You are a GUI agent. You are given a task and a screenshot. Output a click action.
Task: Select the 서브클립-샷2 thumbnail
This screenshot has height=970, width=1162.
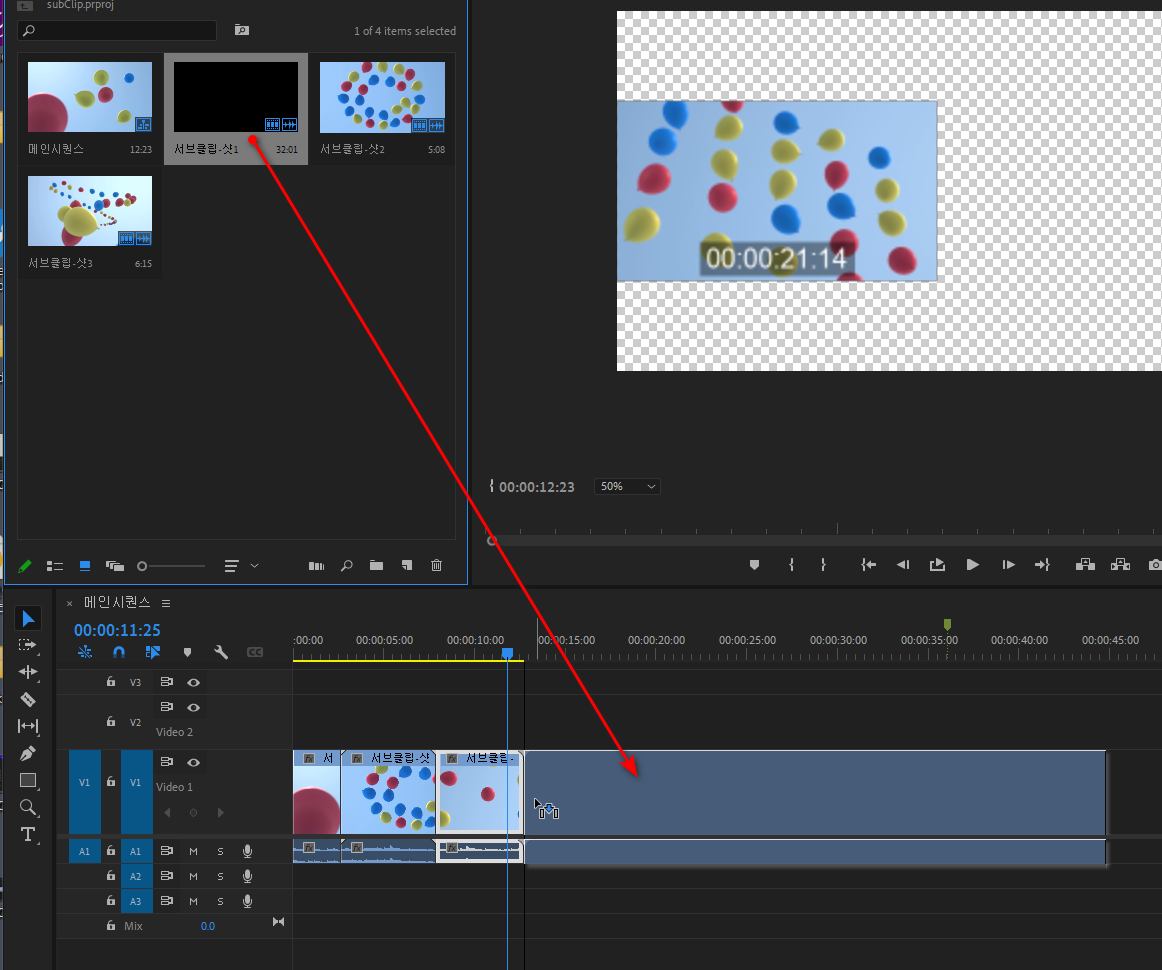382,98
